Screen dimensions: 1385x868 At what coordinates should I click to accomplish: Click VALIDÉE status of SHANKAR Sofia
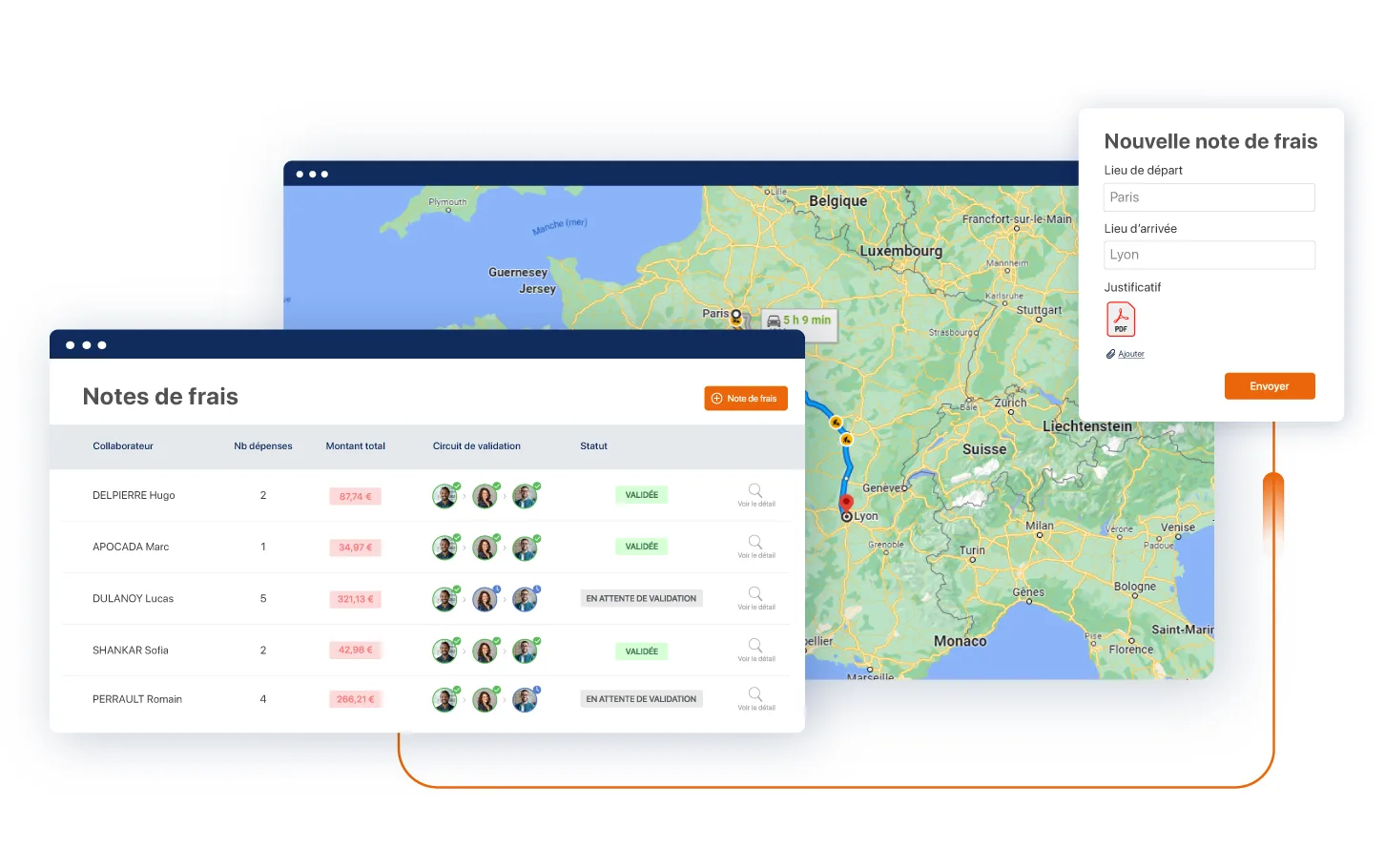[642, 651]
